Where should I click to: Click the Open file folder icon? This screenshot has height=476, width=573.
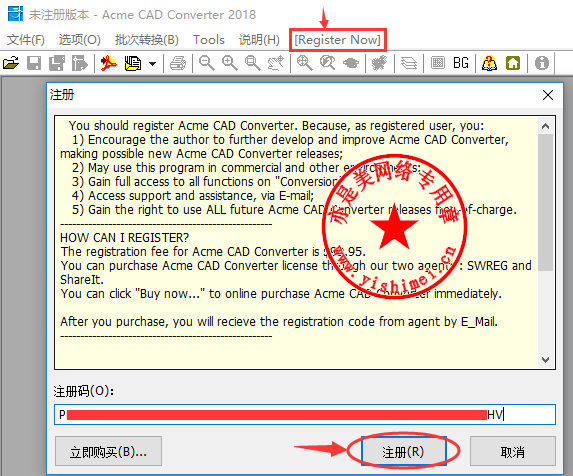coord(11,63)
